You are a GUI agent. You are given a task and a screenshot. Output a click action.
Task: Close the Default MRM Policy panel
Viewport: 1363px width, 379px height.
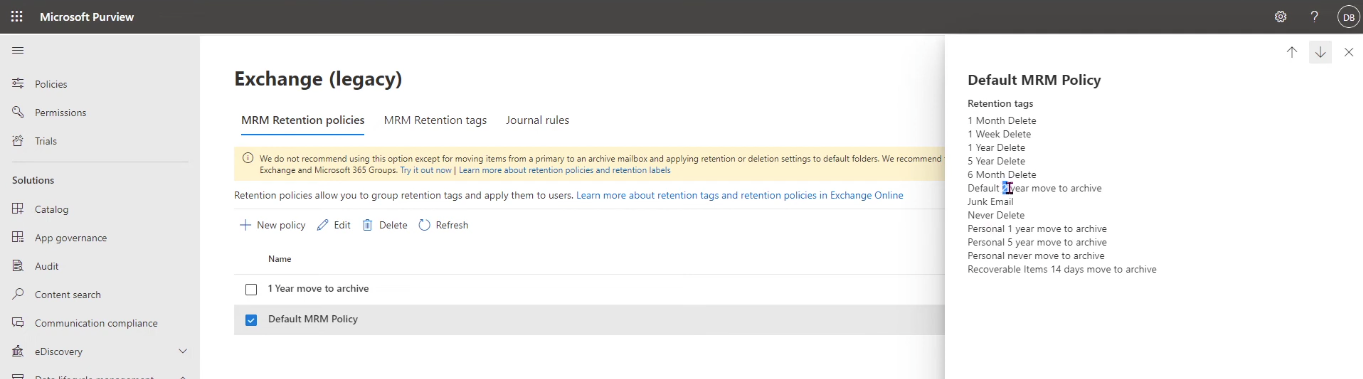(x=1349, y=52)
